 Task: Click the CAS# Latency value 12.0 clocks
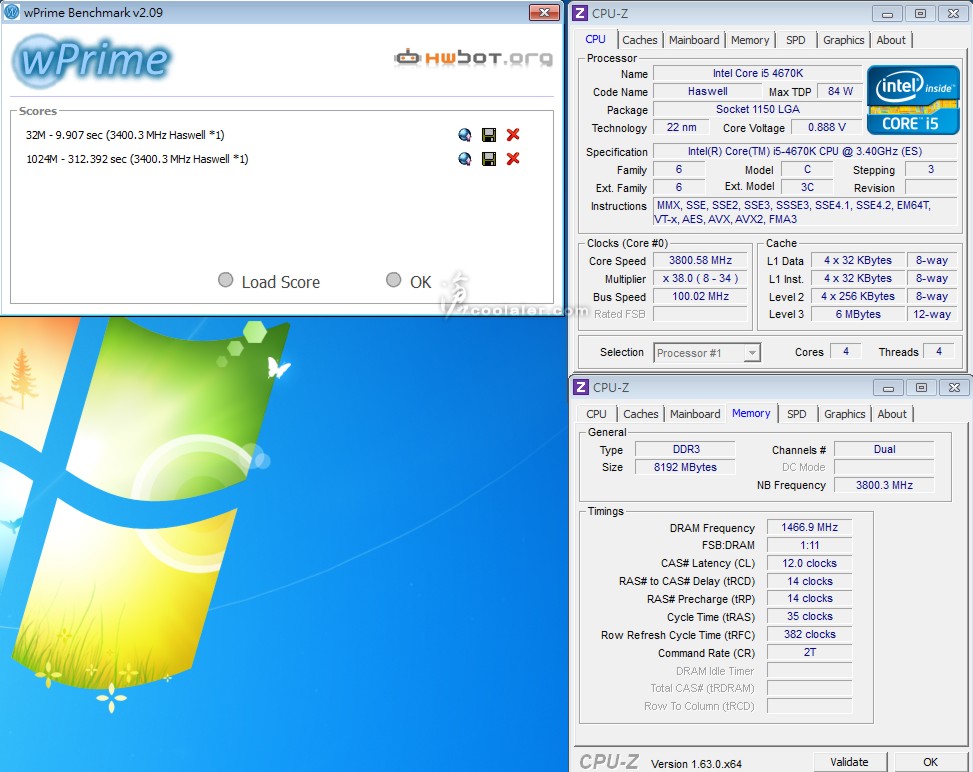809,563
